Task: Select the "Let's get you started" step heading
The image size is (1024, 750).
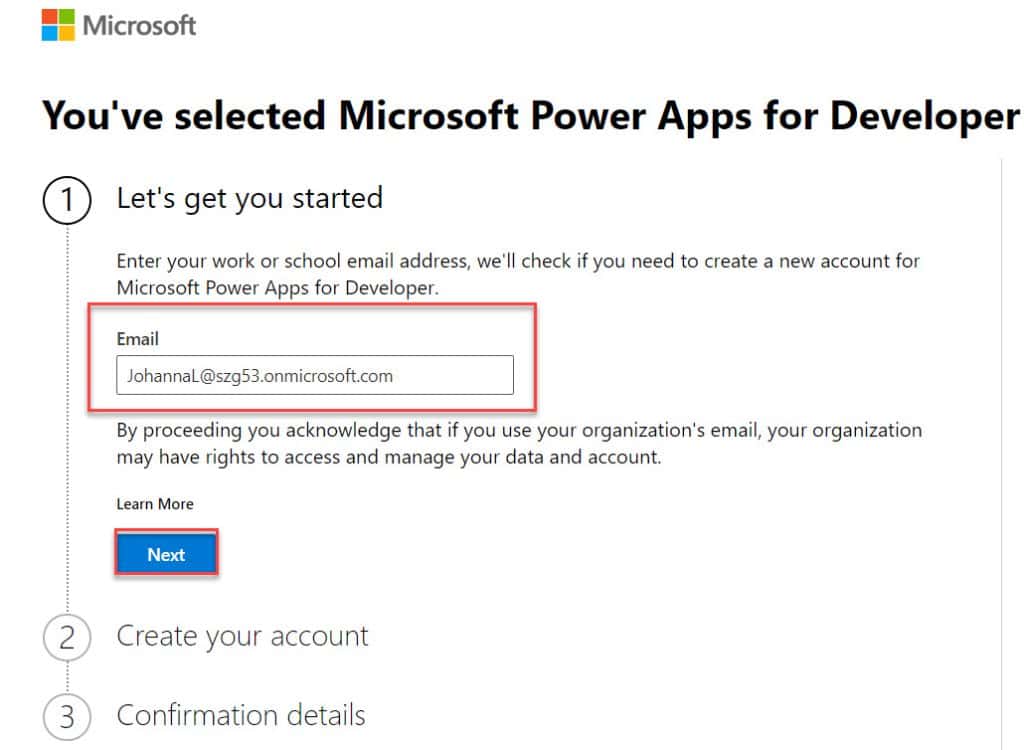Action: pos(249,198)
